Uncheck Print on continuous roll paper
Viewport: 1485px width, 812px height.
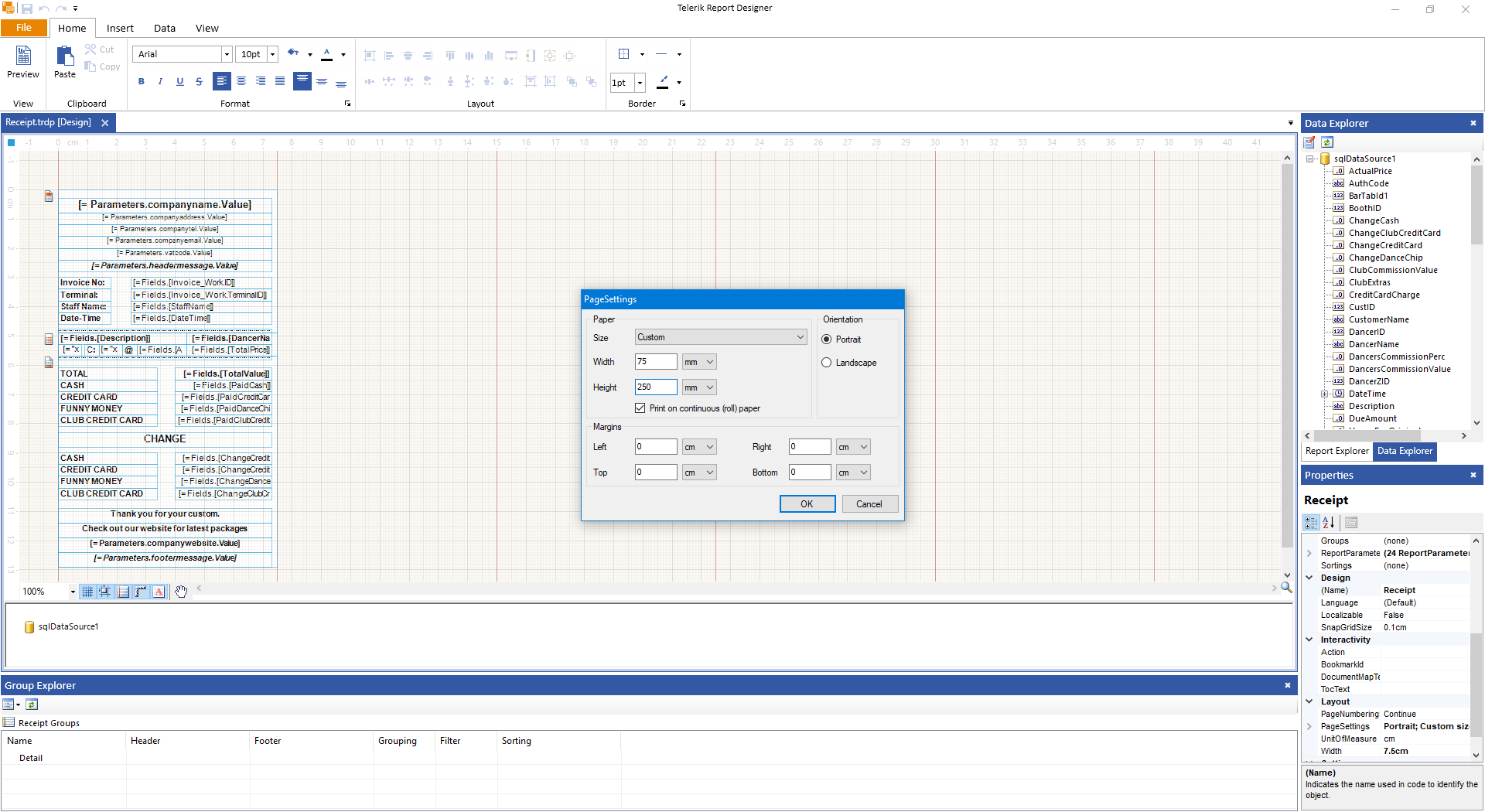(640, 408)
